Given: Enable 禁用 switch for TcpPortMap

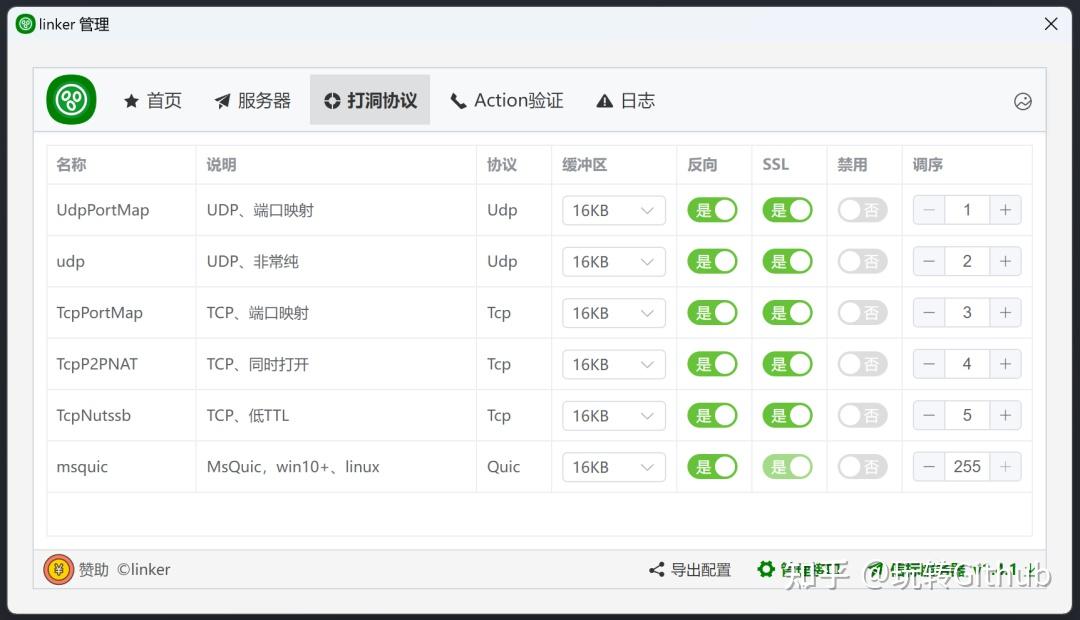Looking at the screenshot, I should click(862, 313).
